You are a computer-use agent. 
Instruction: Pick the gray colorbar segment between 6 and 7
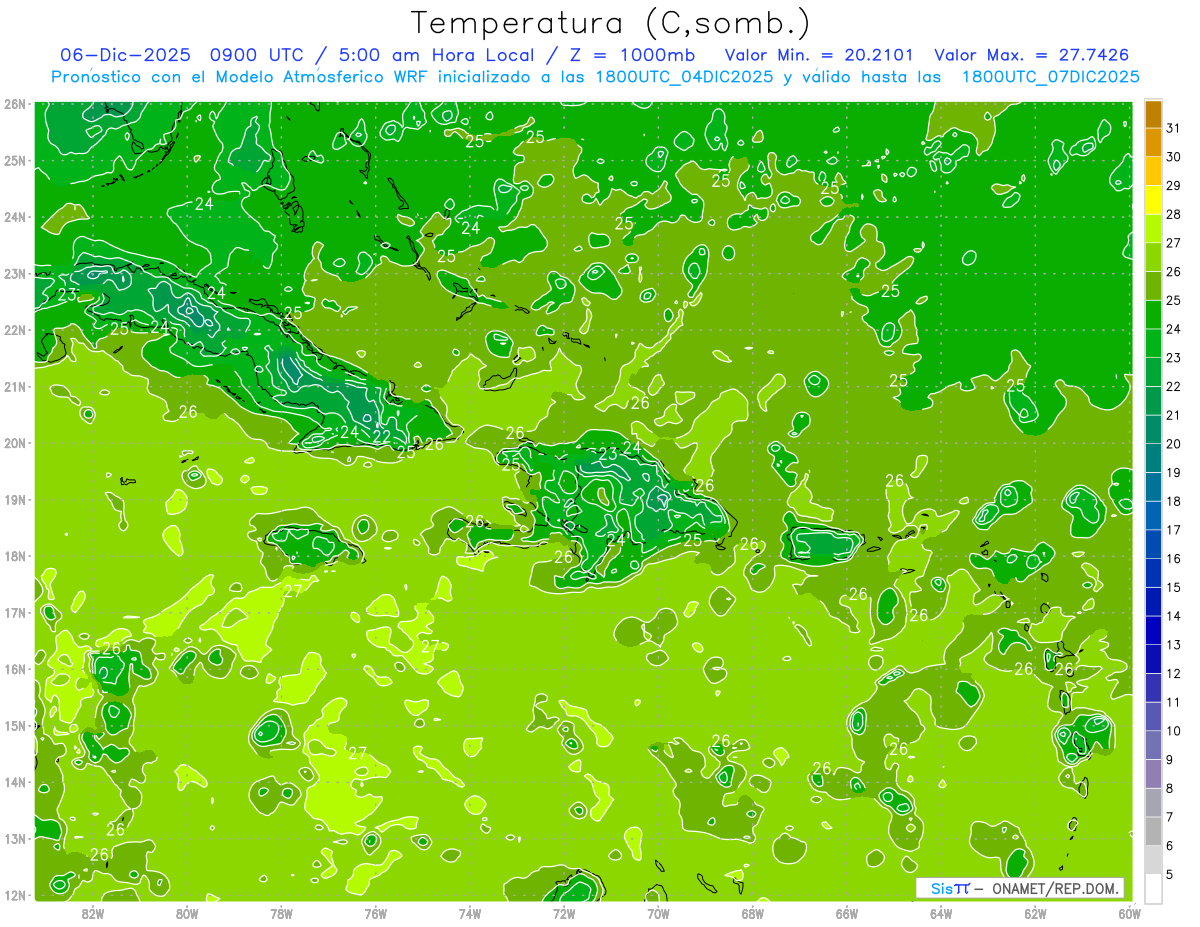pos(1153,831)
